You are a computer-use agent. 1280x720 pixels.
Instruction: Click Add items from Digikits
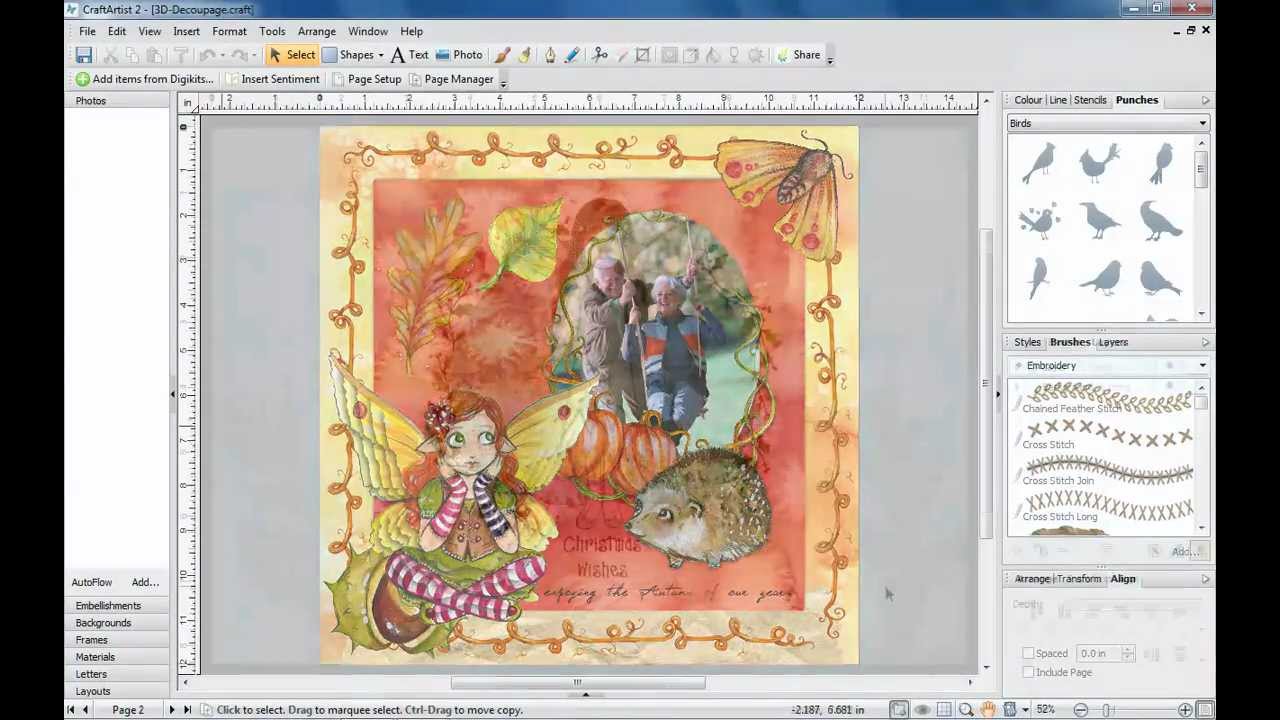[x=144, y=79]
